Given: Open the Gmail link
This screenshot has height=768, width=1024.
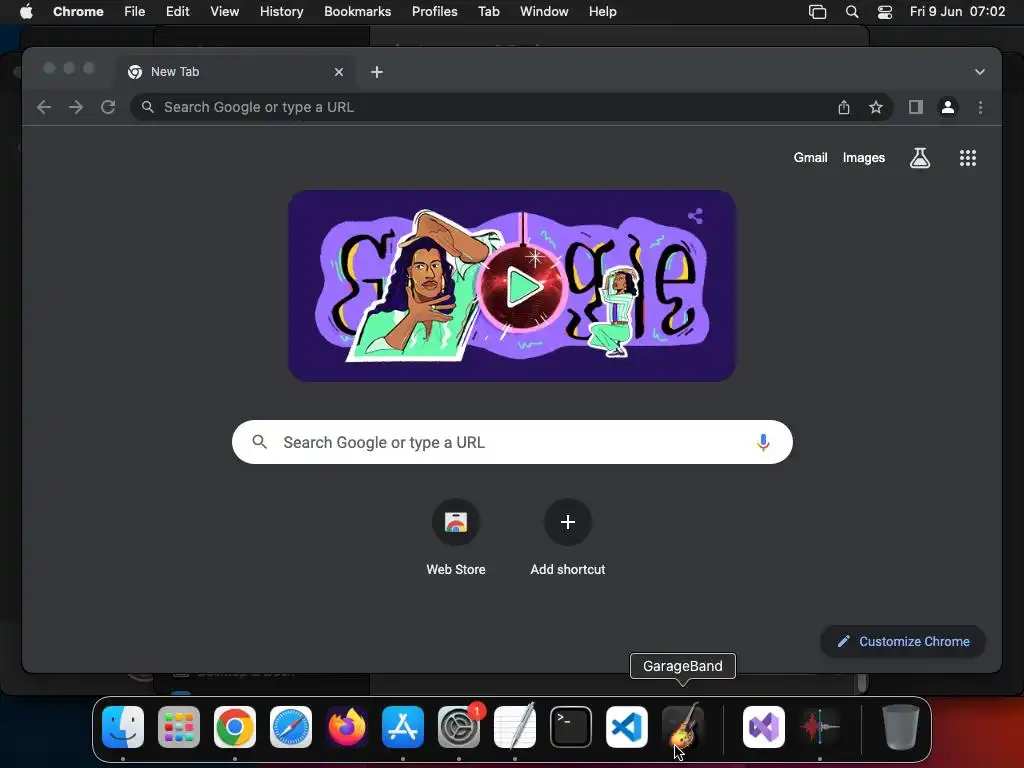Looking at the screenshot, I should pyautogui.click(x=810, y=157).
